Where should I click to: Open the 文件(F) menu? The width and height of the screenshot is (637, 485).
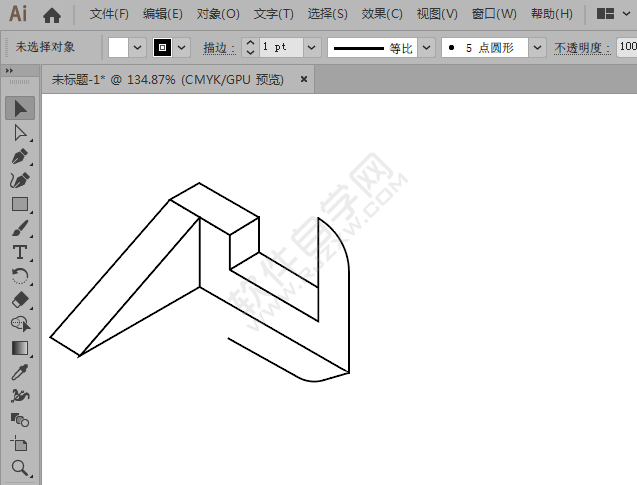coord(109,14)
